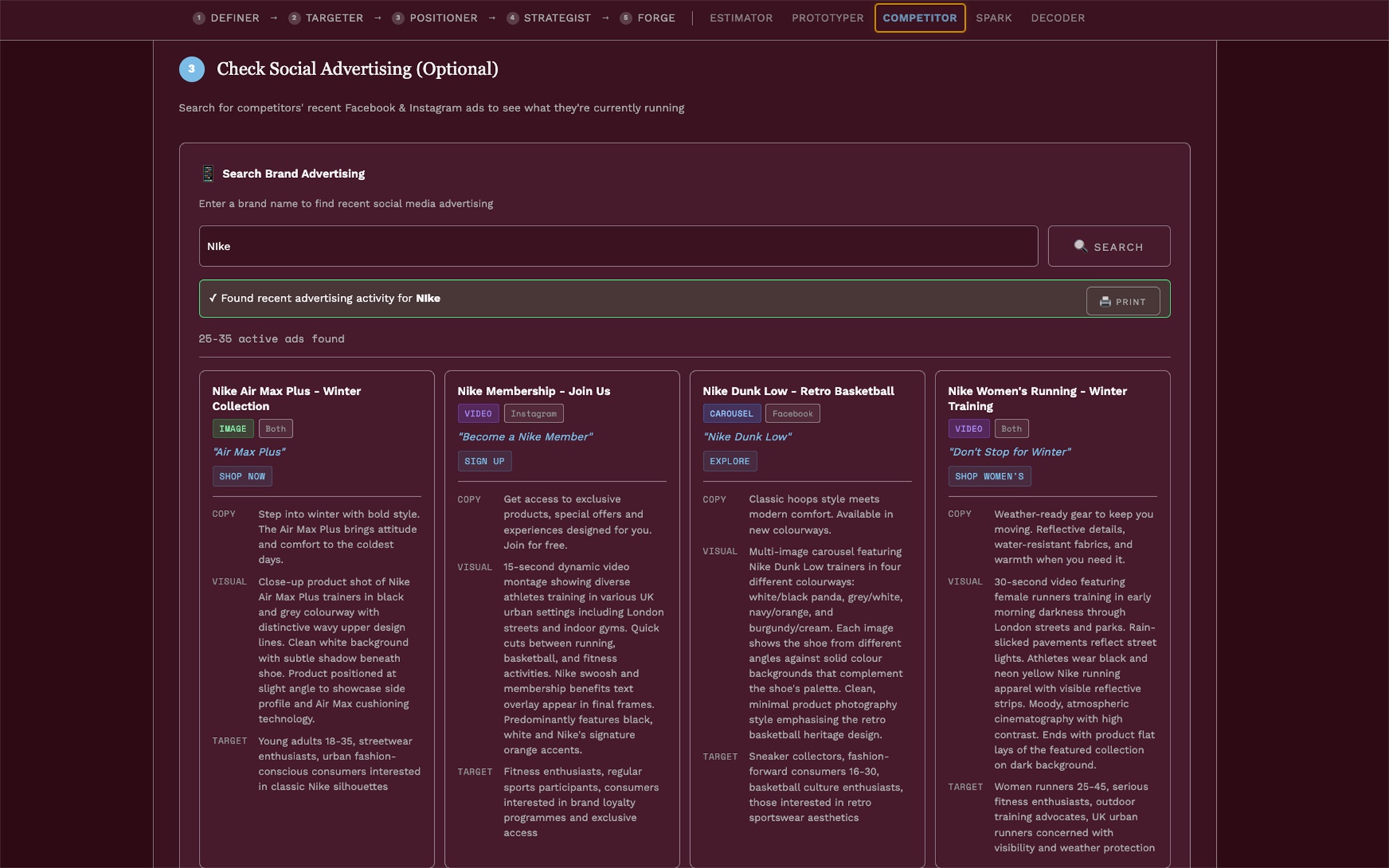Click the "Don't Stop for Winter" headline quote
The width and height of the screenshot is (1389, 868).
[x=1009, y=452]
